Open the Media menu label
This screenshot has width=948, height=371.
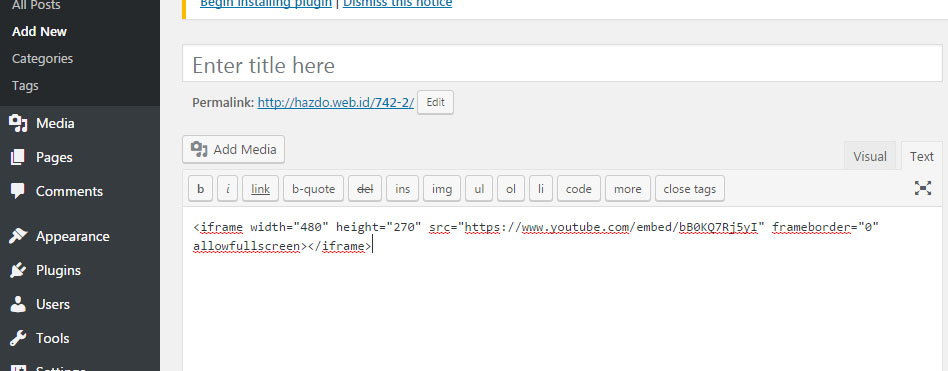tap(55, 123)
